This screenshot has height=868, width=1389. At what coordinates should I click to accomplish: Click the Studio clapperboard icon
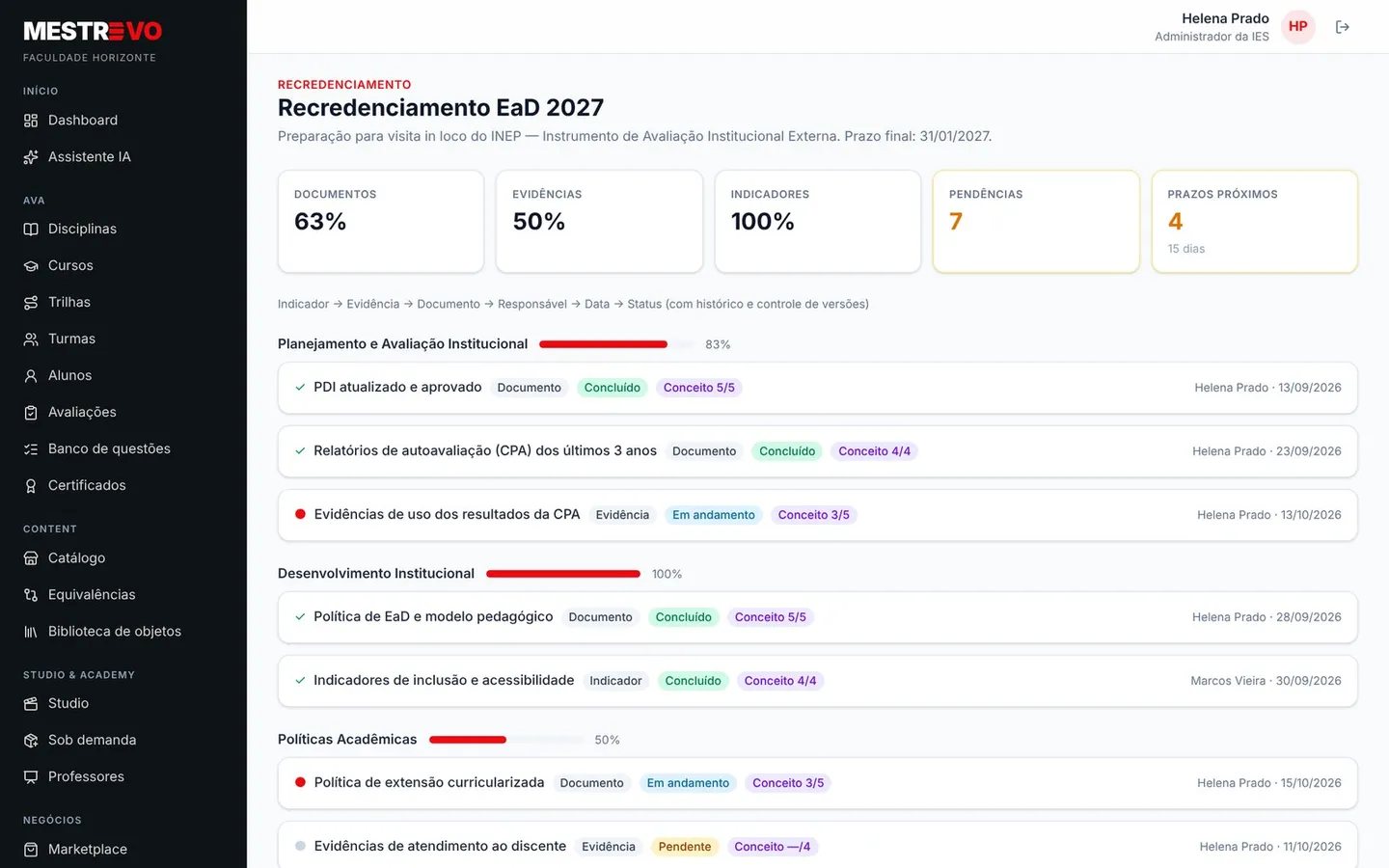[31, 704]
